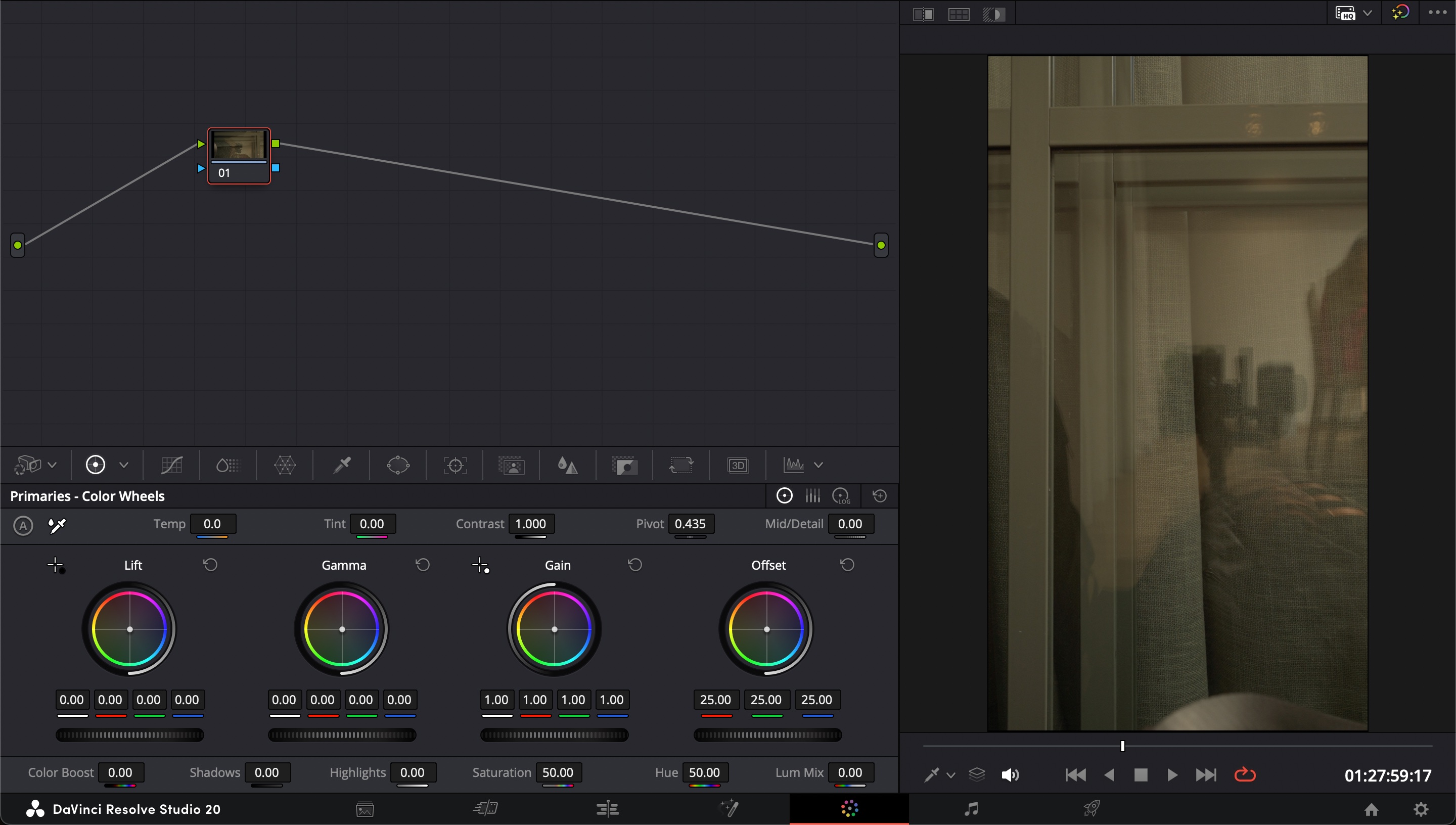Viewport: 1456px width, 825px height.
Task: Switch to the Media page
Action: [365, 809]
